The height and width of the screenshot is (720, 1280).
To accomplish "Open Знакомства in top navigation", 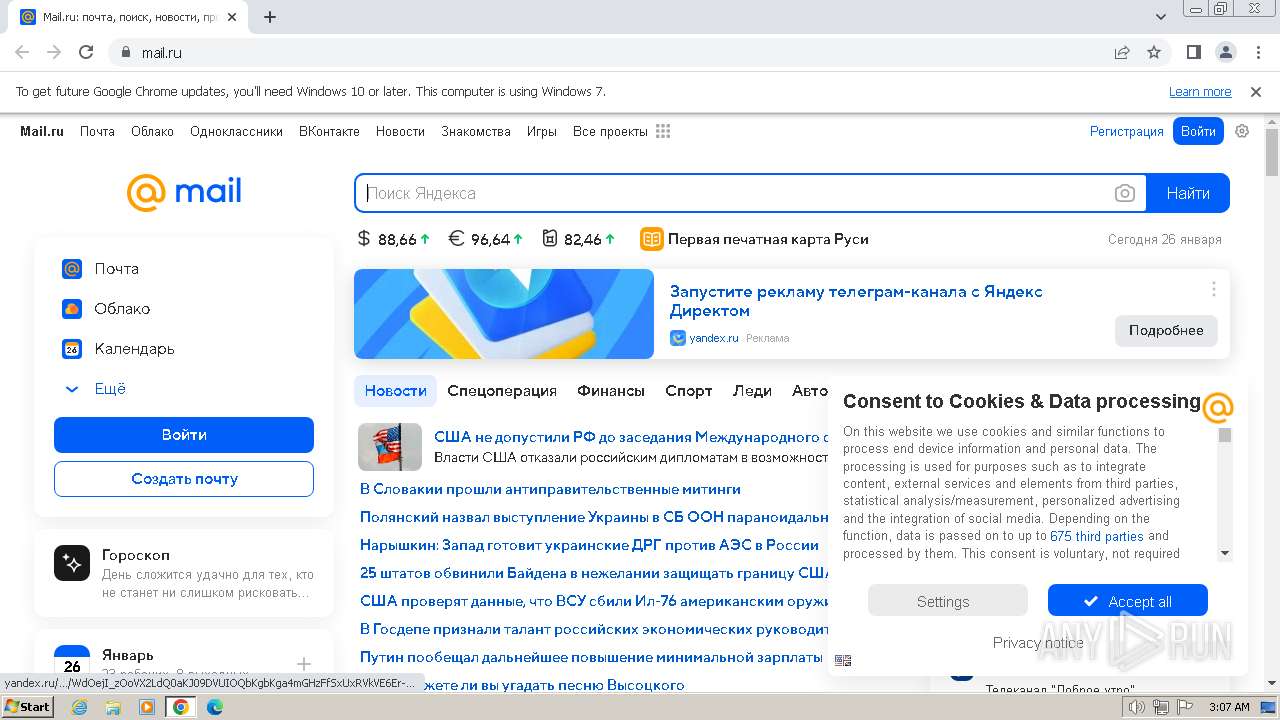I will (x=476, y=131).
